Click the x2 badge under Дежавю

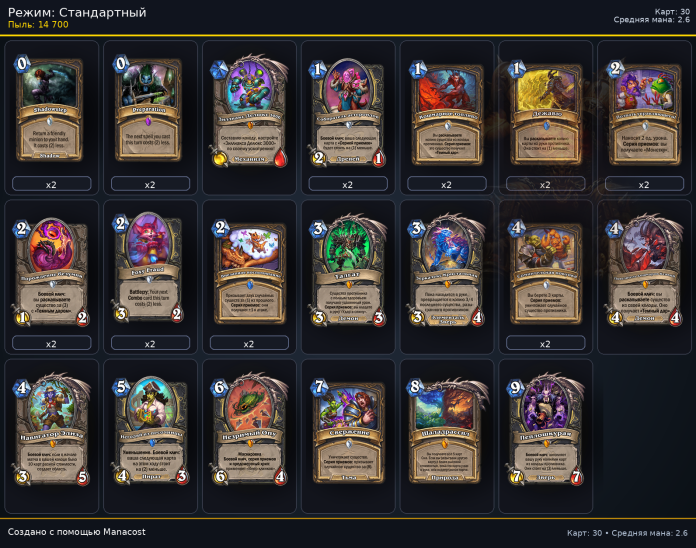coord(546,184)
